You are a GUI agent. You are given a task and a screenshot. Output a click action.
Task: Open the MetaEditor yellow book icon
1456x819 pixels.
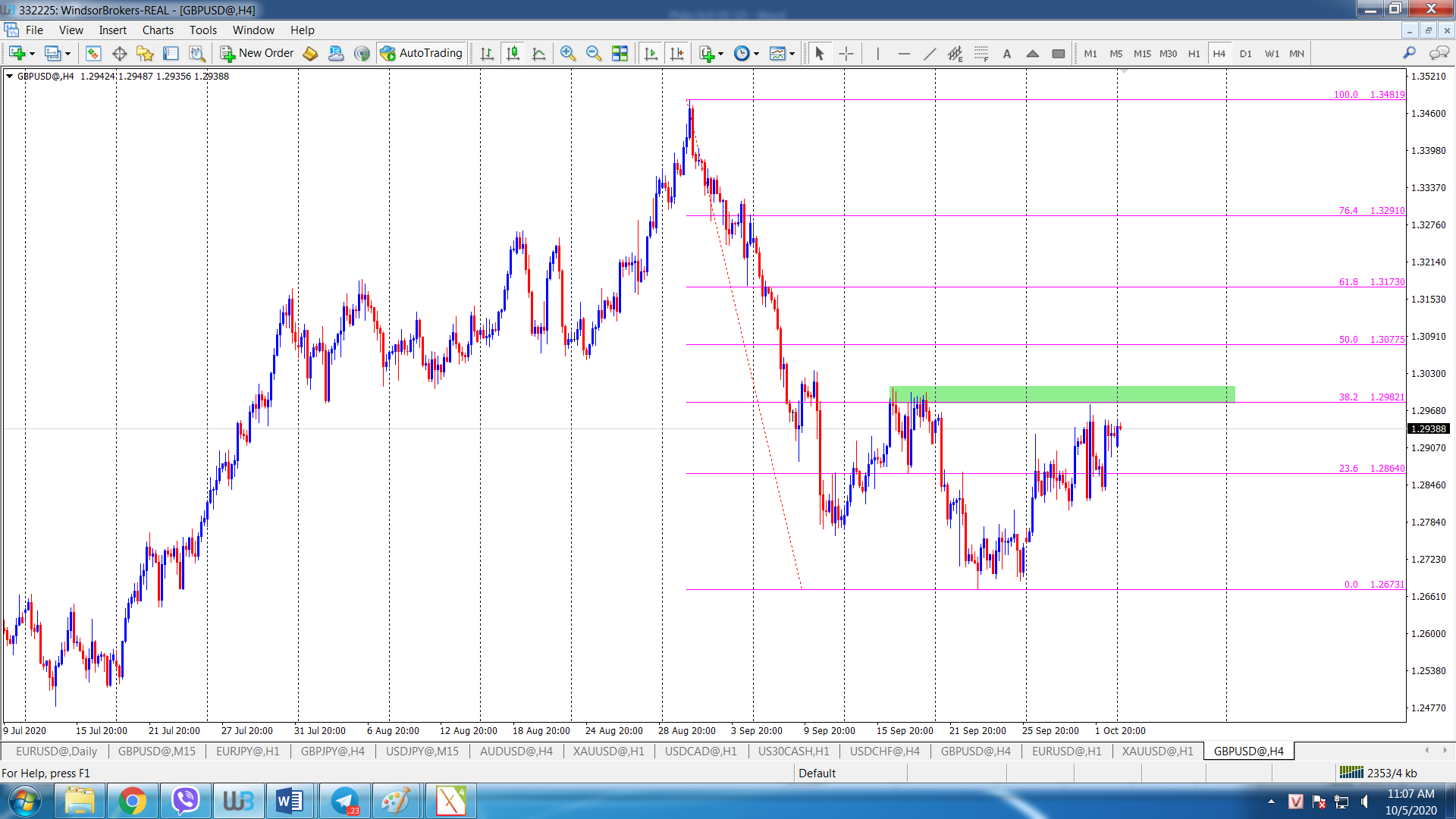(x=310, y=53)
